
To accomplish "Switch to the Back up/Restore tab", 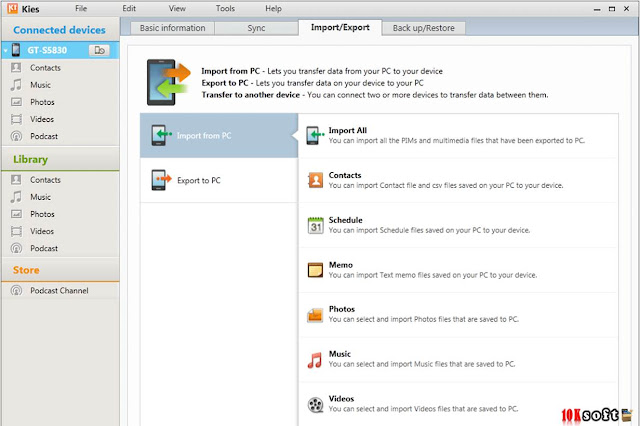I will click(424, 28).
